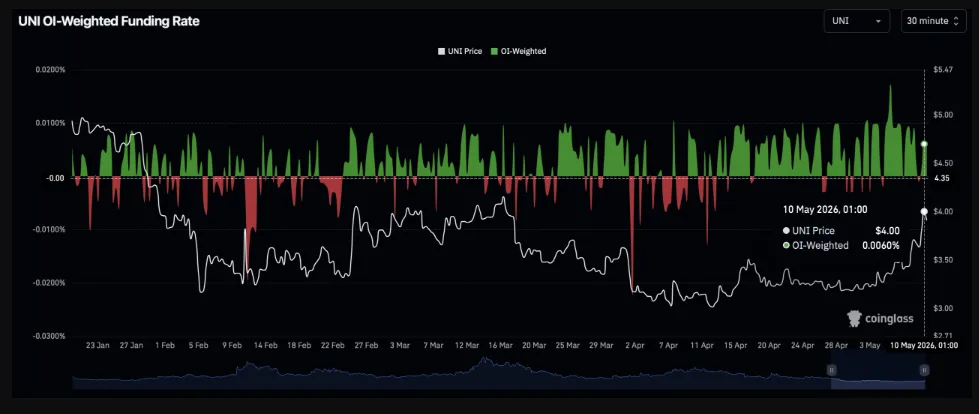Click the '3 Mar' date label
Viewport: 979px width, 414px height.
pyautogui.click(x=400, y=345)
